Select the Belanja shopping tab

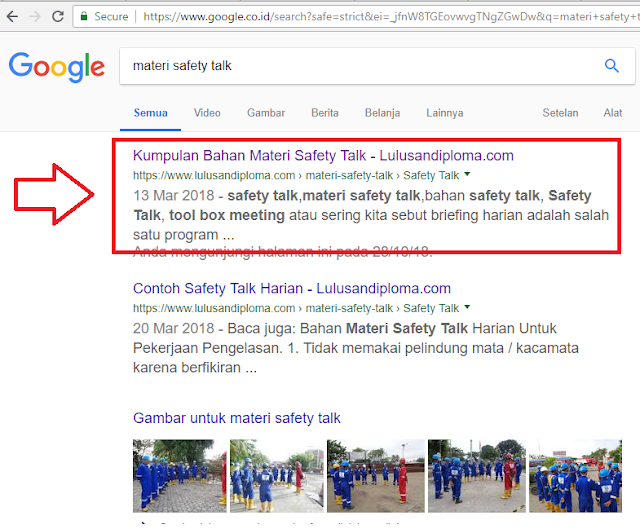382,113
